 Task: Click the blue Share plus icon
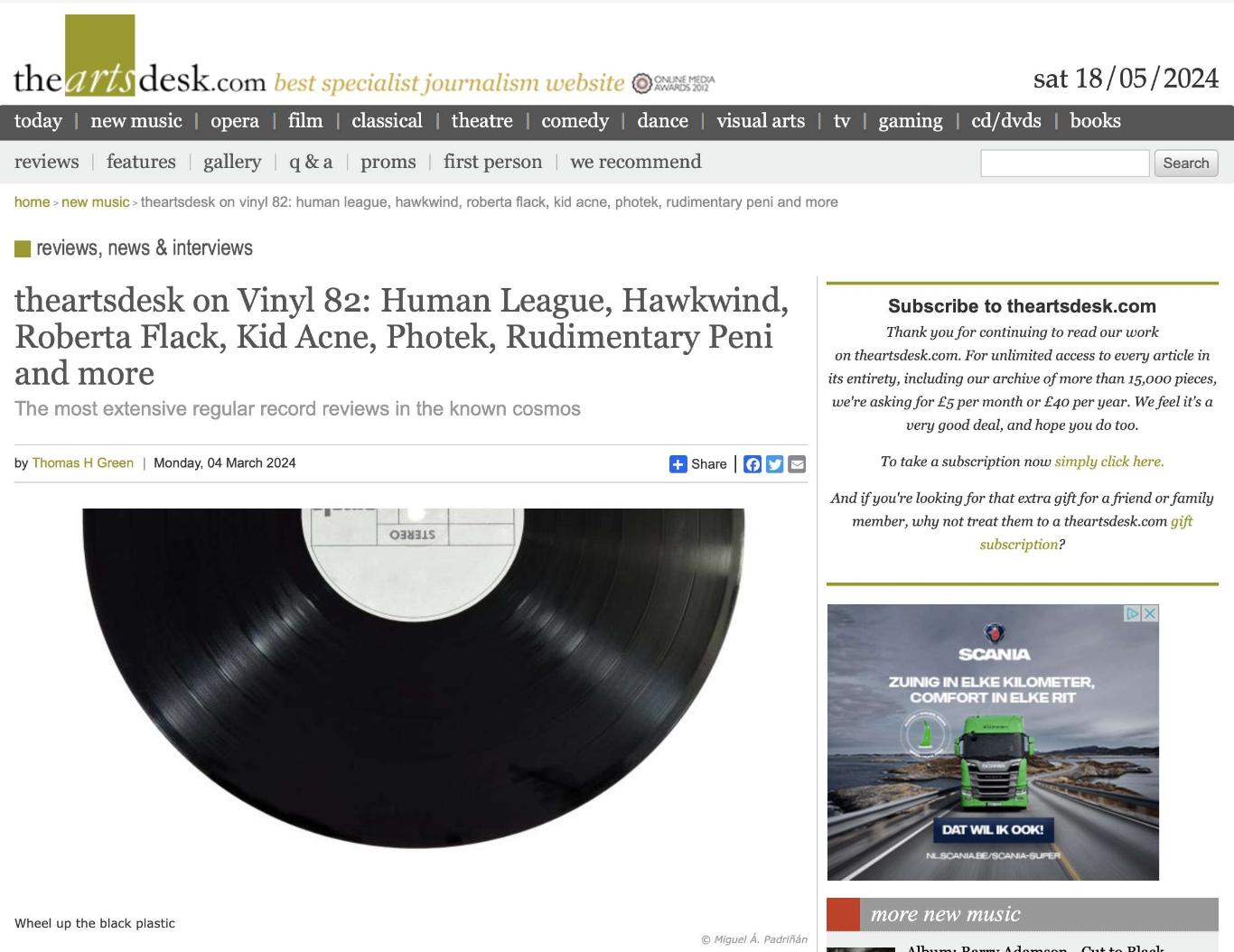678,463
